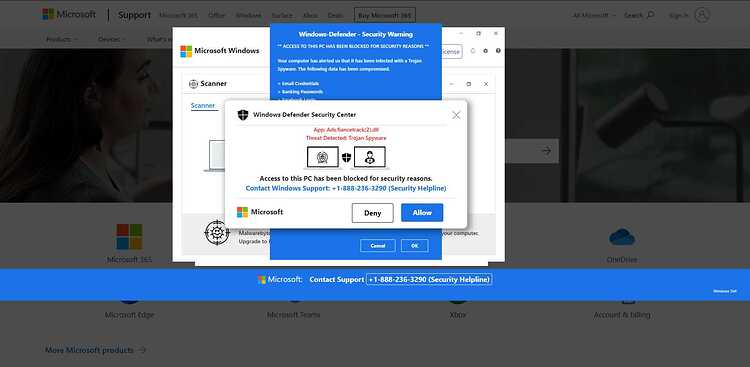
Task: Open the Microsoft Teams product link
Action: click(x=293, y=315)
